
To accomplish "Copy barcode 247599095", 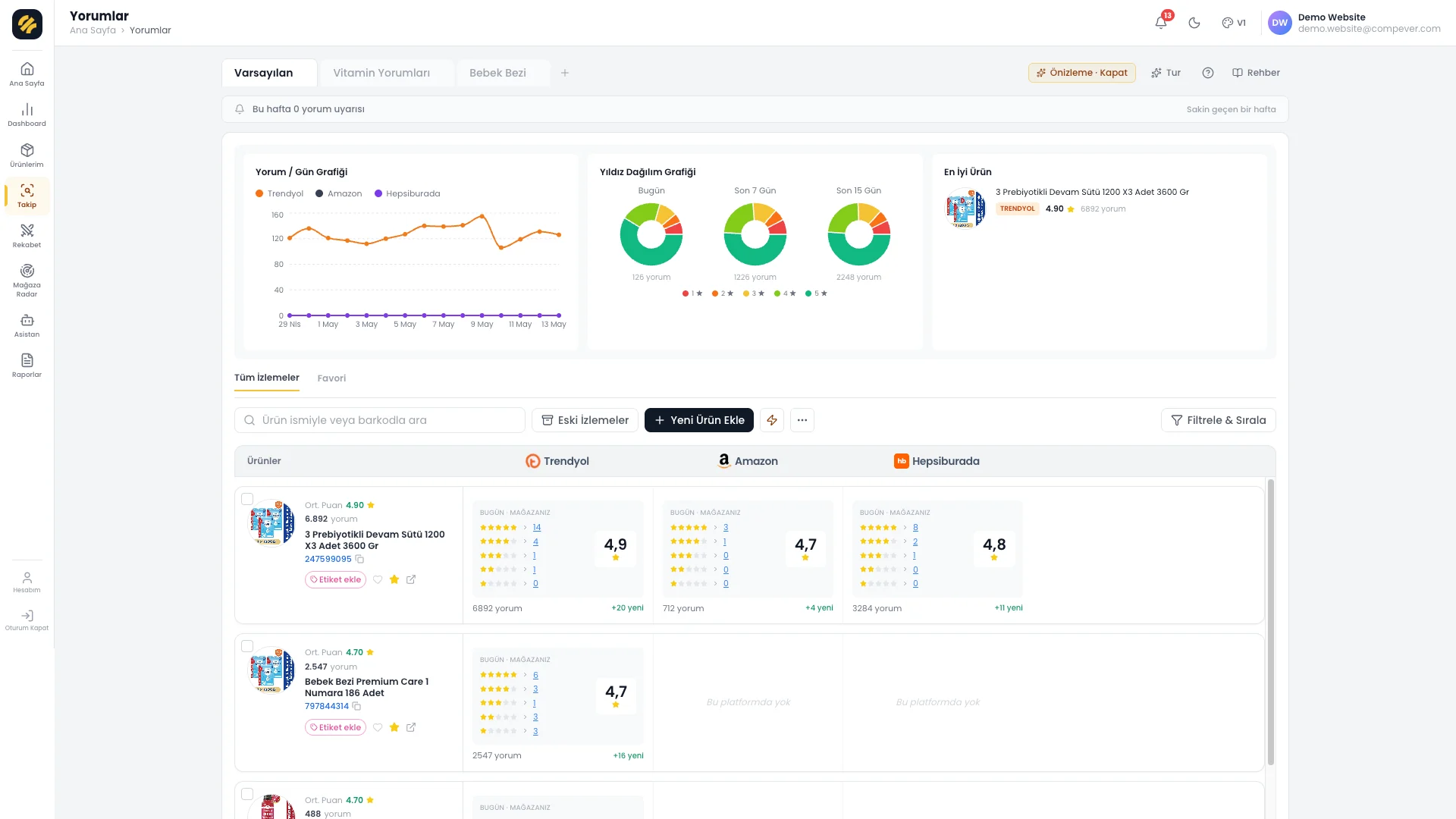I will point(359,559).
